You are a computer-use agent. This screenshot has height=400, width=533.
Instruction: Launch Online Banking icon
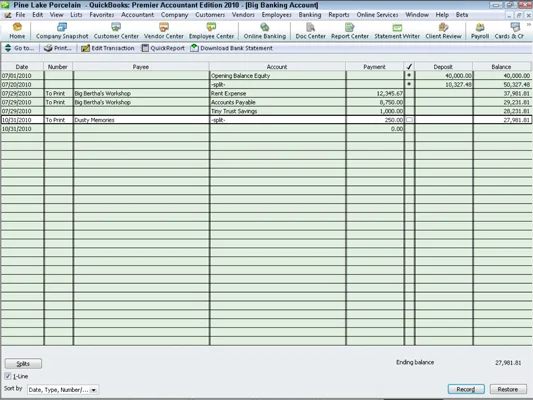264,31
